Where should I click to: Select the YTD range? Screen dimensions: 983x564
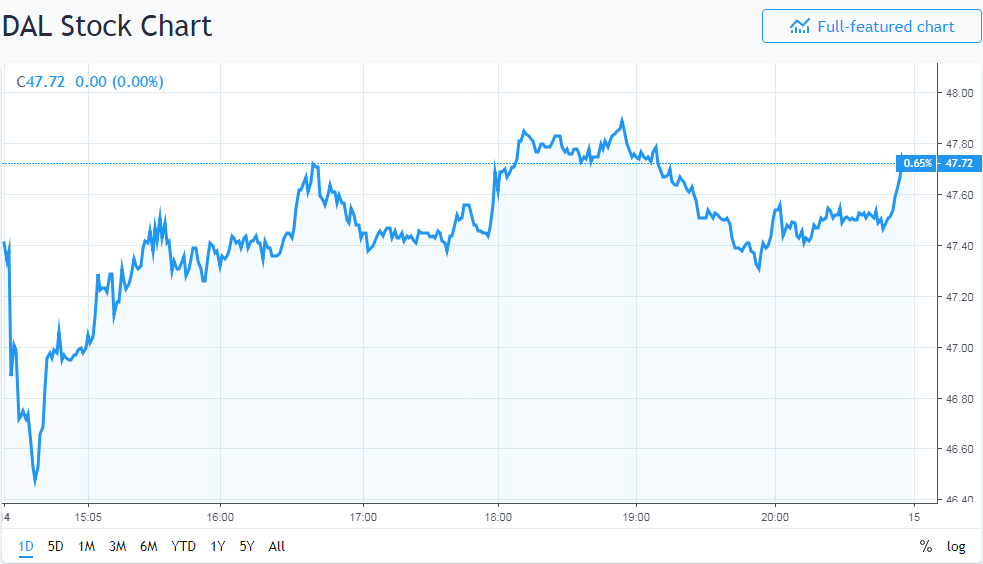[x=183, y=546]
